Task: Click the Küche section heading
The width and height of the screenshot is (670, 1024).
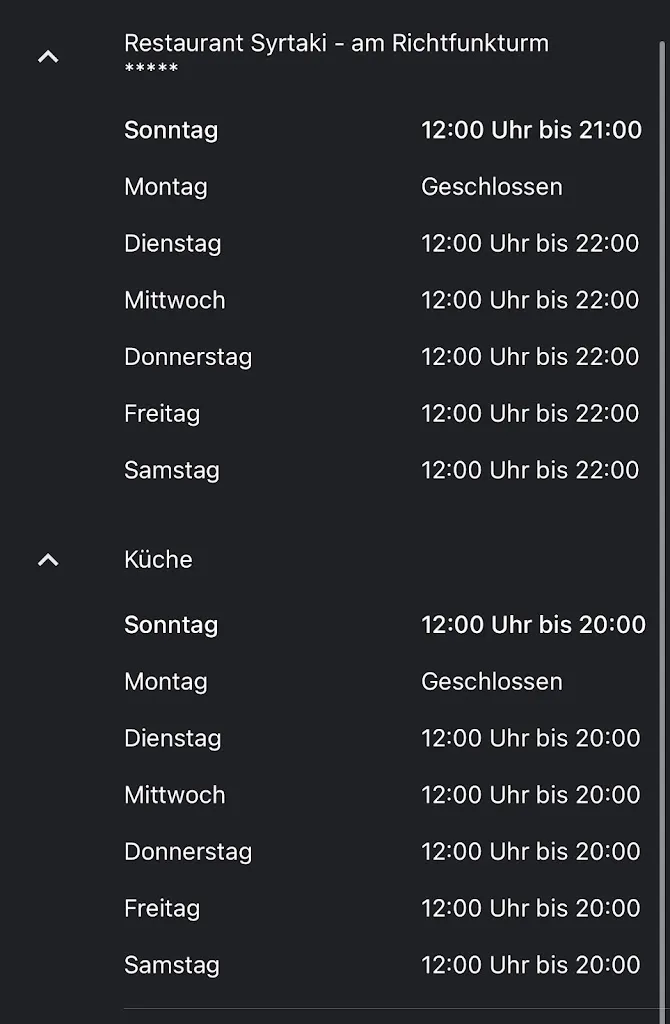Action: click(158, 559)
